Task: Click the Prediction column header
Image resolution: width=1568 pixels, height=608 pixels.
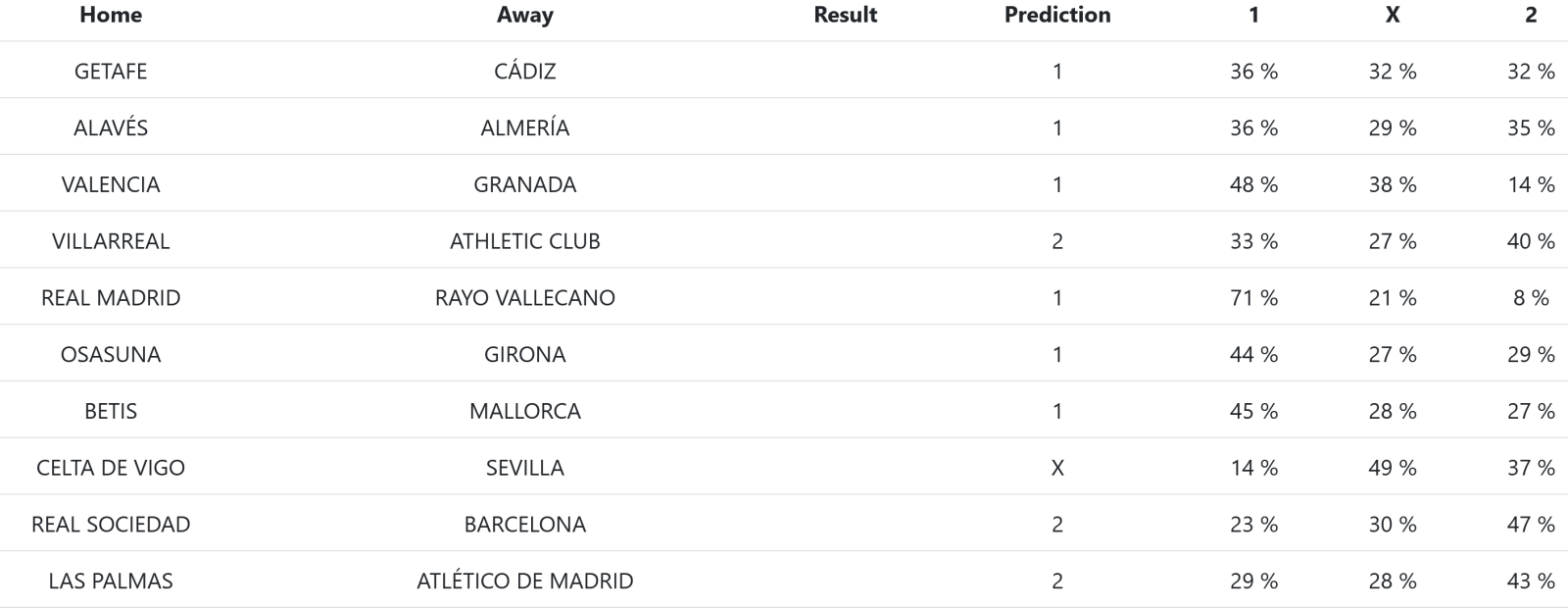Action: 1056,15
